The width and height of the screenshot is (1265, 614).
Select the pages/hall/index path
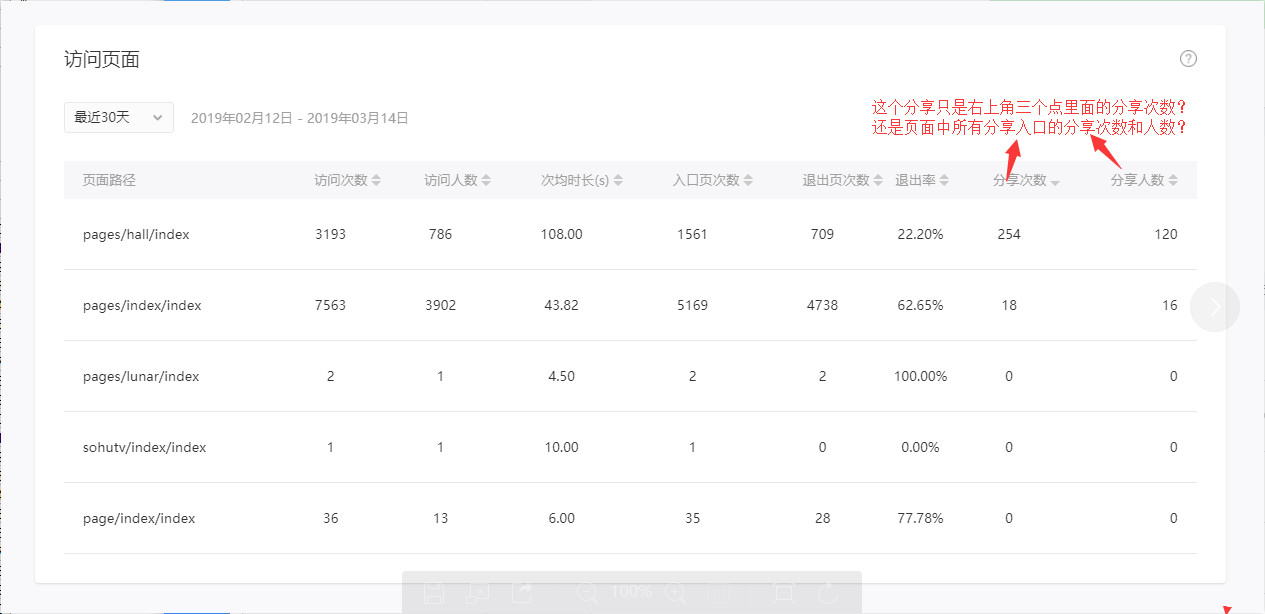click(136, 234)
